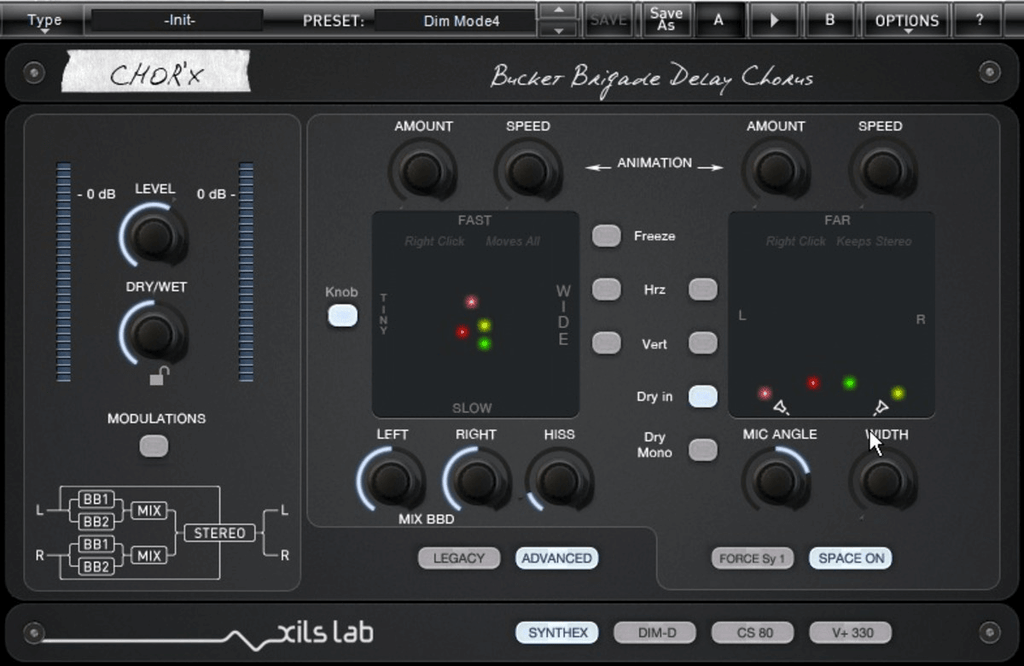Click the WIDTH knob
Viewport: 1024px width, 666px height.
click(x=883, y=481)
